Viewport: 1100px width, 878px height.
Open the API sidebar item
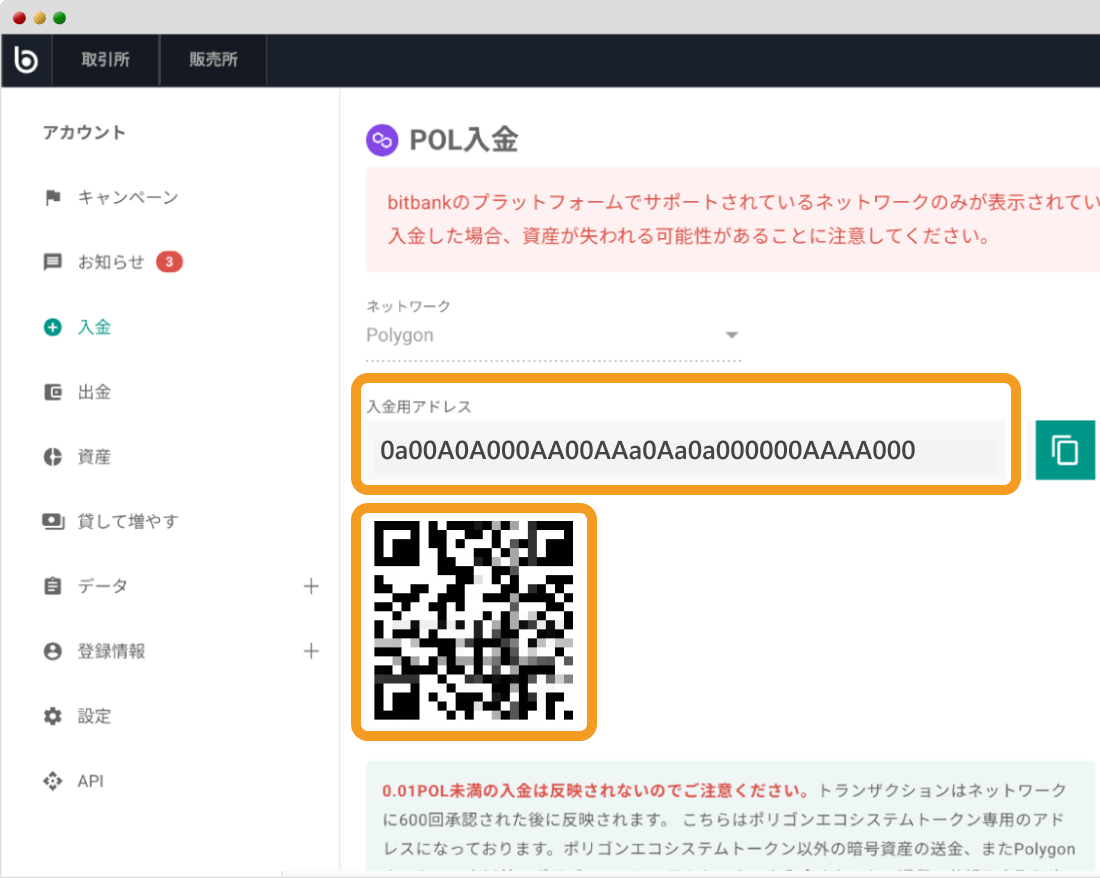[90, 781]
